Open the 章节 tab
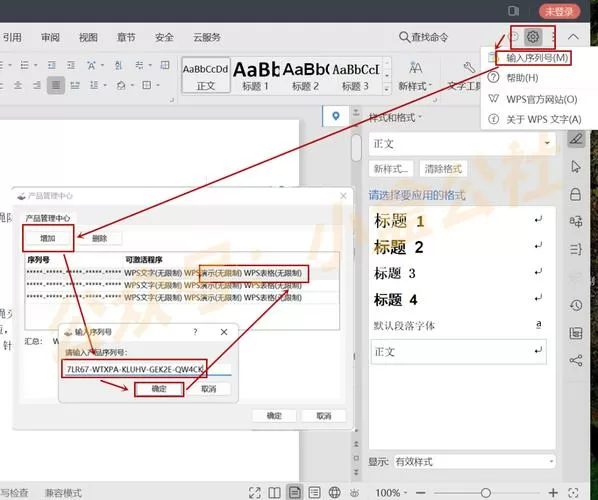This screenshot has width=598, height=500. point(126,37)
